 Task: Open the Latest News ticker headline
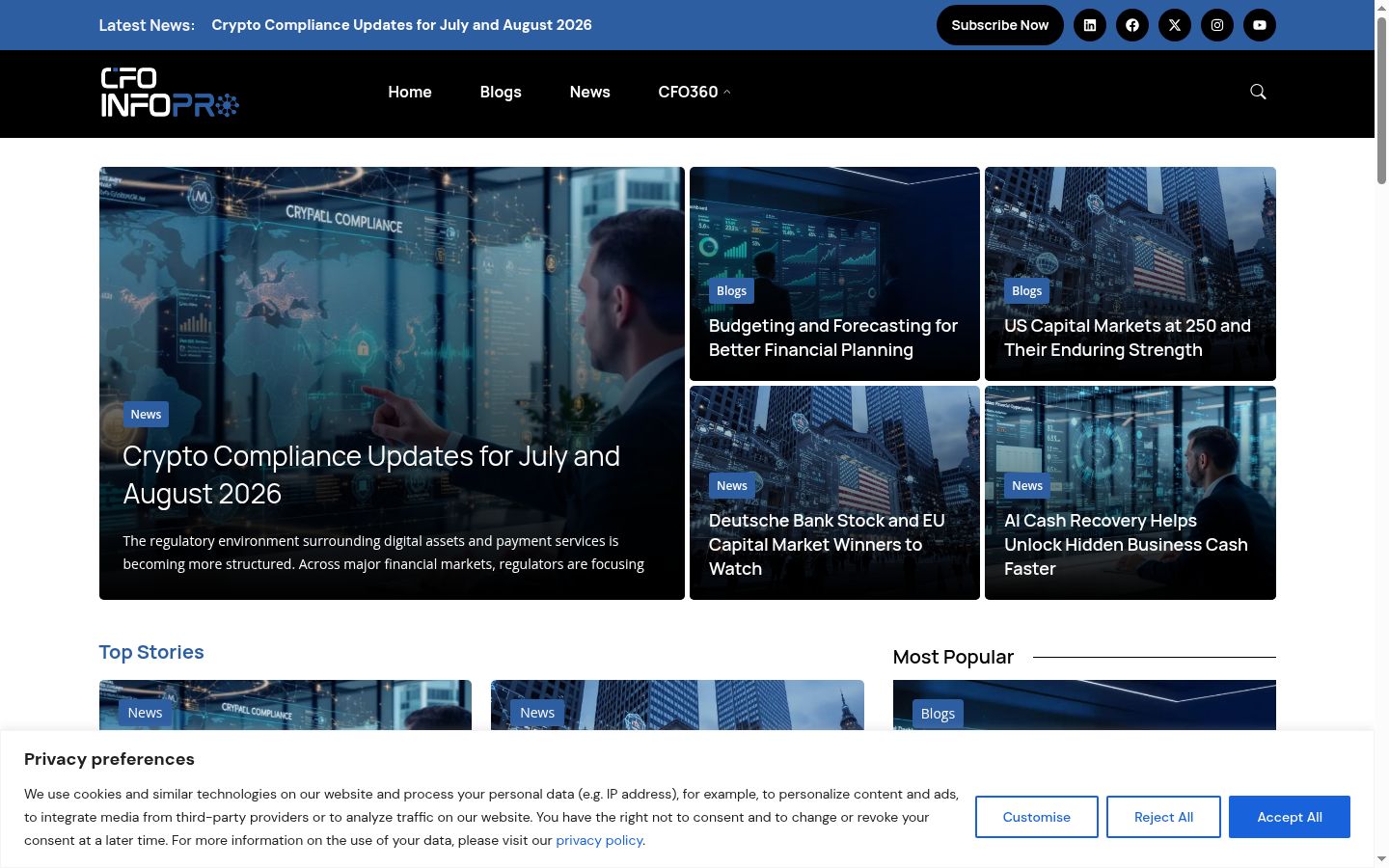pos(401,25)
